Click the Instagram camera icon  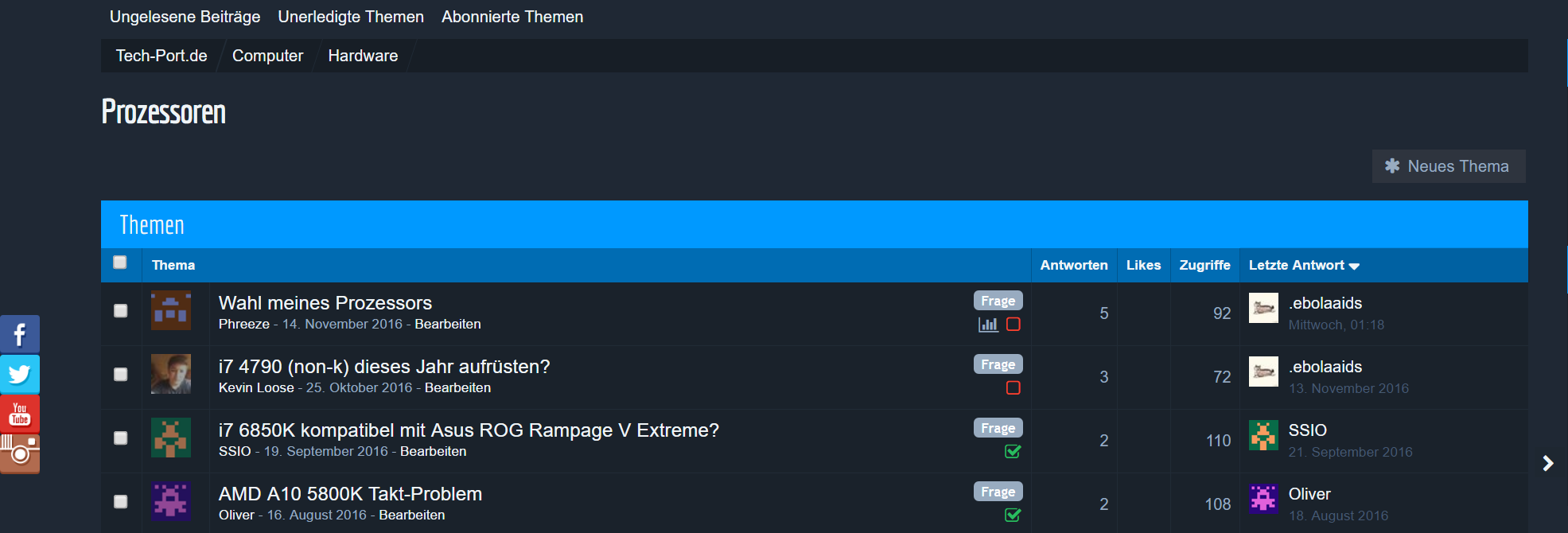pos(20,453)
